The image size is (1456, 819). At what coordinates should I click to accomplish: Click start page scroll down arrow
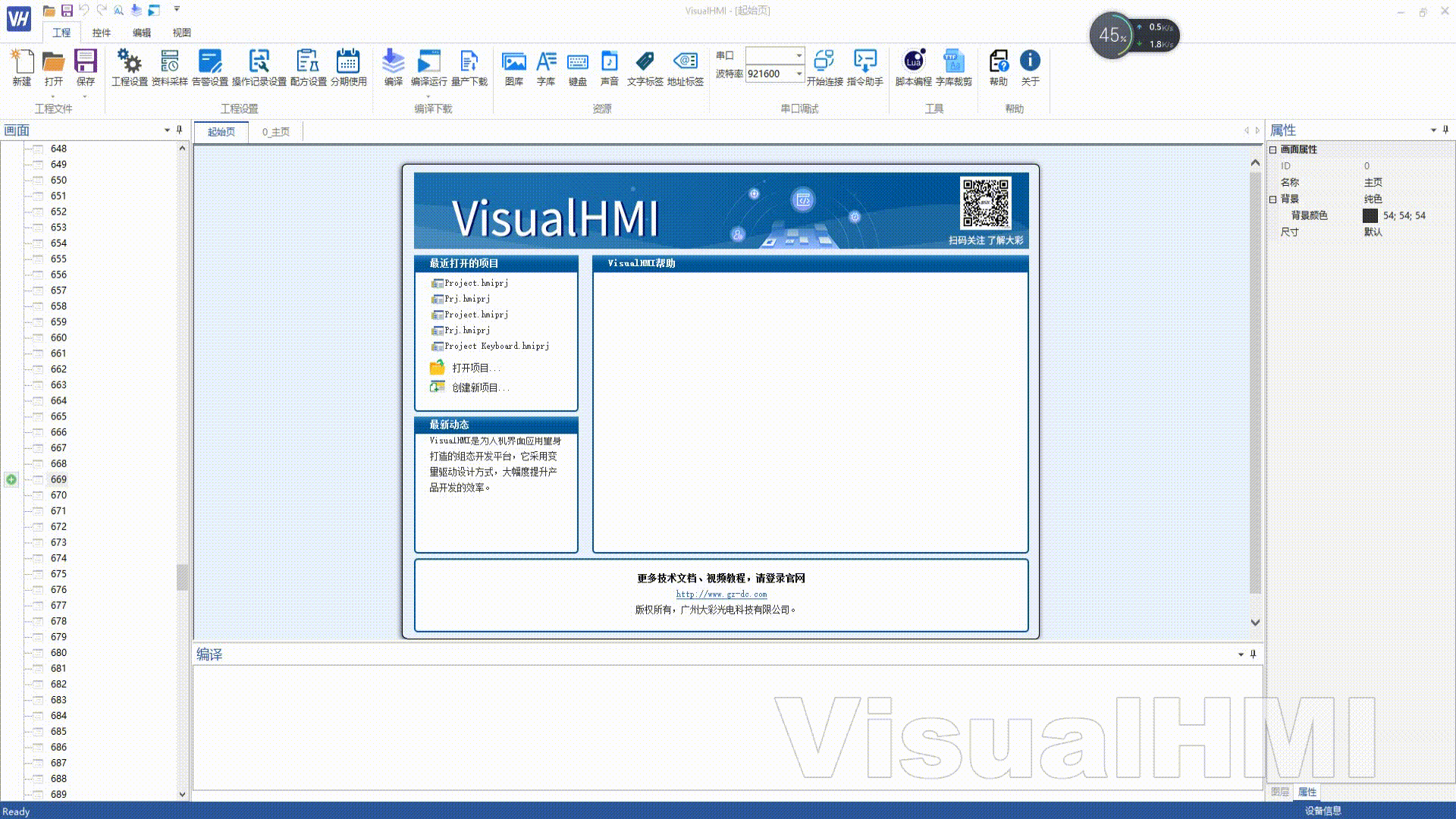(x=1255, y=623)
